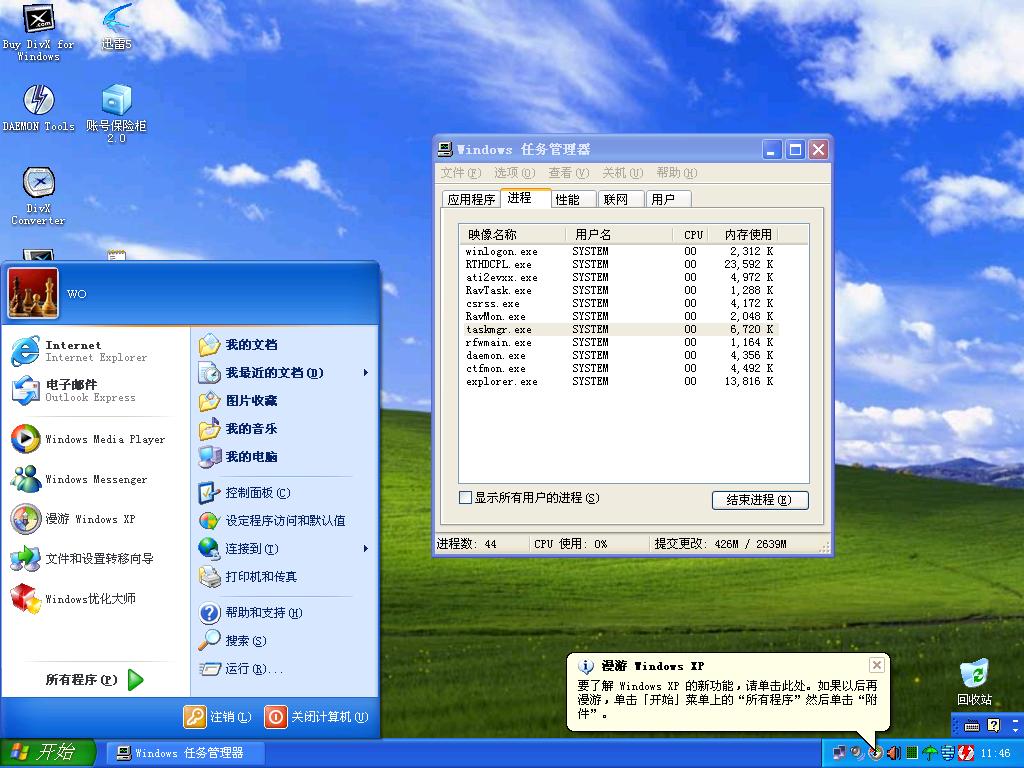Open 我的文档 folder

click(x=238, y=344)
